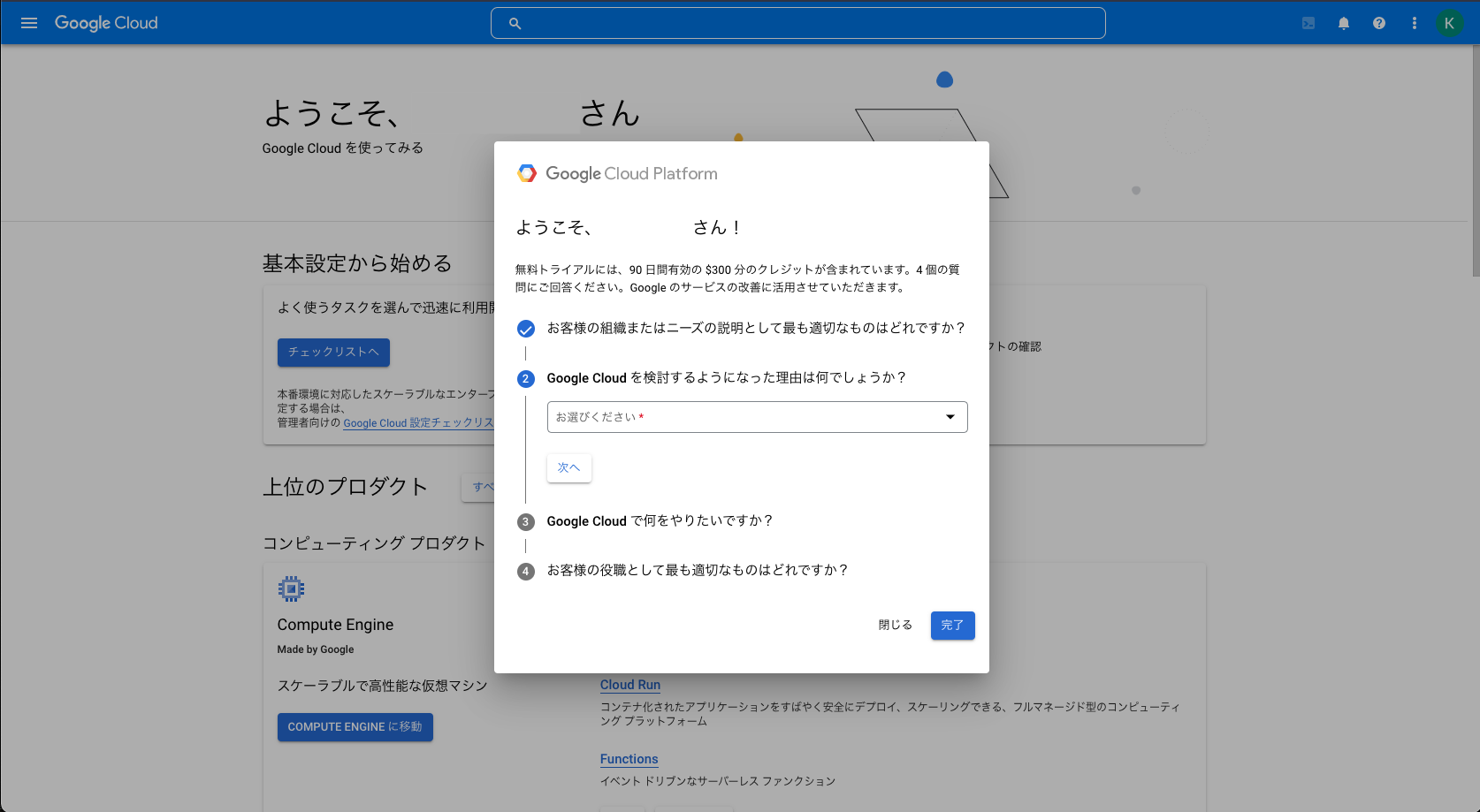This screenshot has width=1480, height=812.
Task: Select step 2 number badge
Action: click(x=526, y=379)
